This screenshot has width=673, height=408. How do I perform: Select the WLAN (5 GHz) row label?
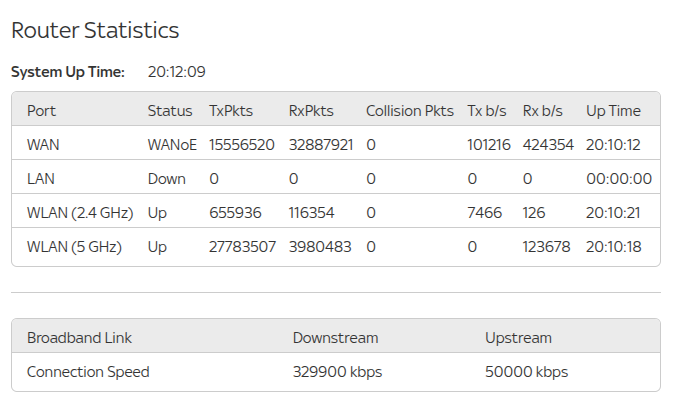point(72,247)
